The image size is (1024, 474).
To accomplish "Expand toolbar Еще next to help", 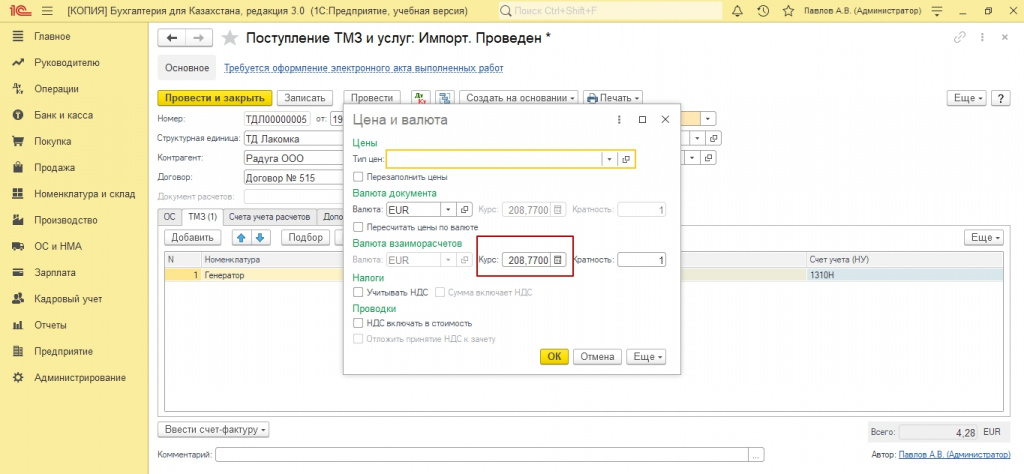I will (967, 98).
